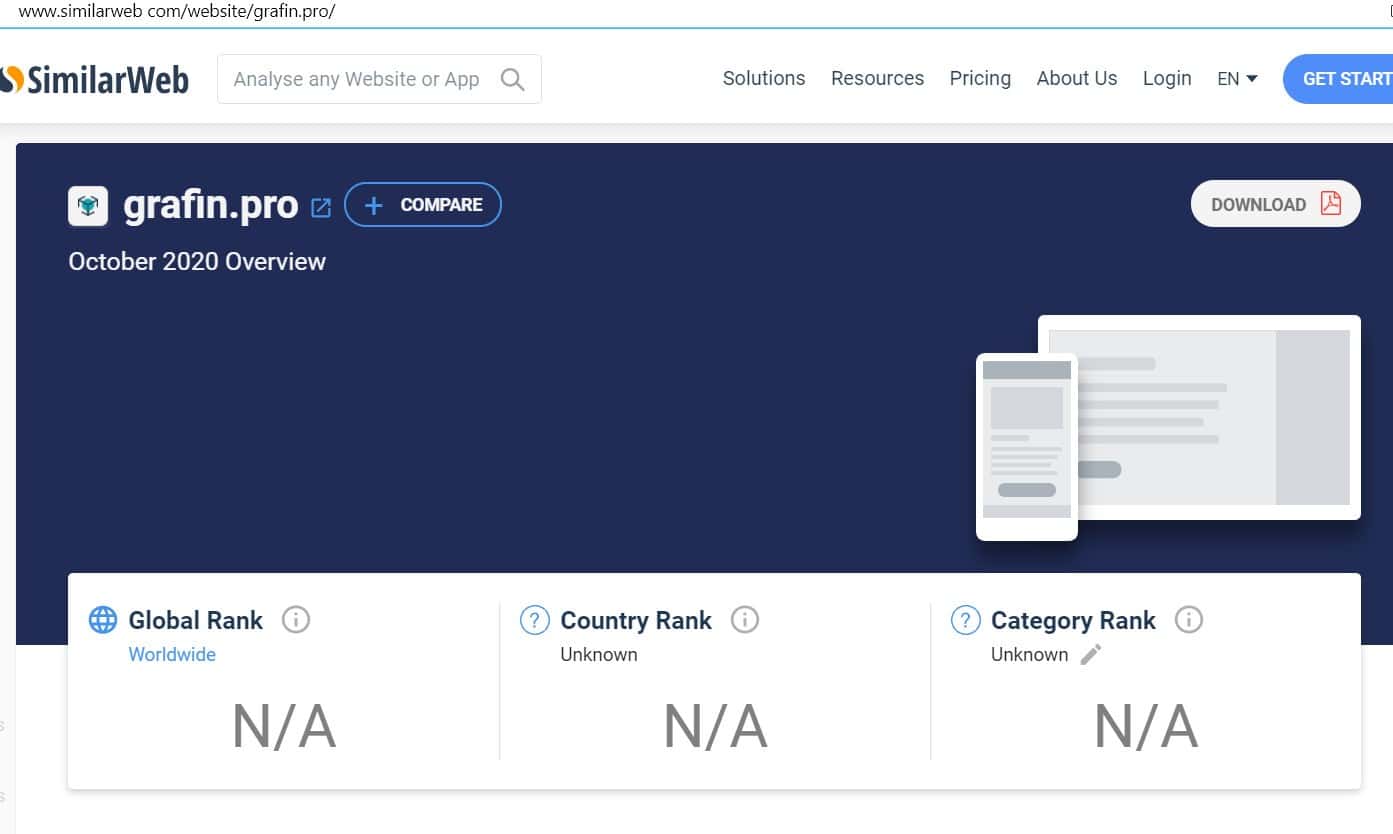Click the Download PDF button
This screenshot has width=1393, height=834.
[1275, 204]
